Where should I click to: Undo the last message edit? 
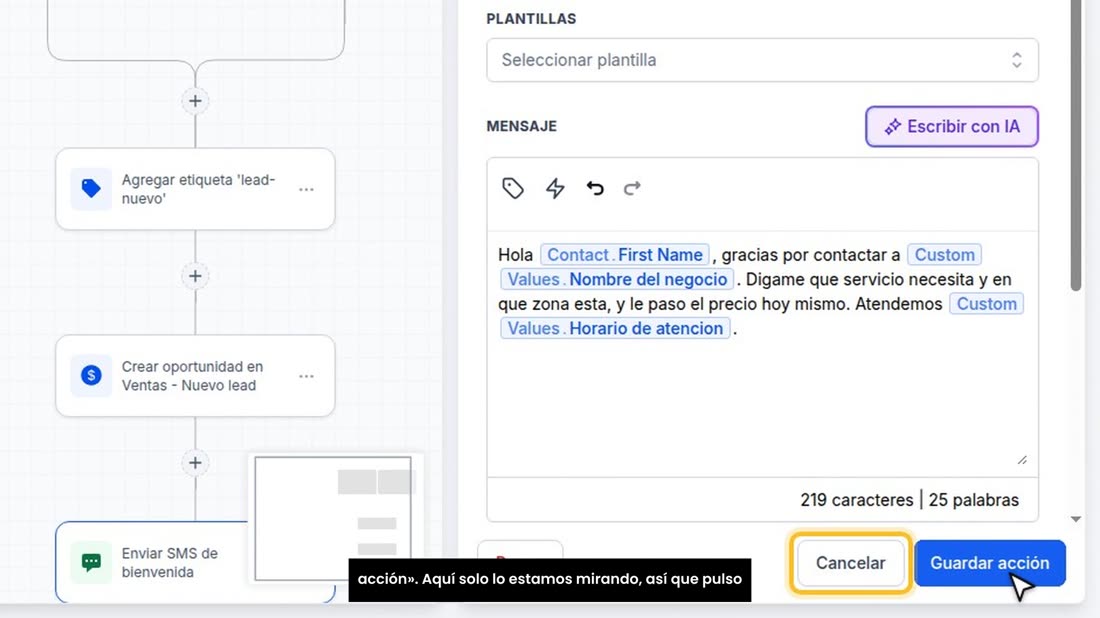595,188
